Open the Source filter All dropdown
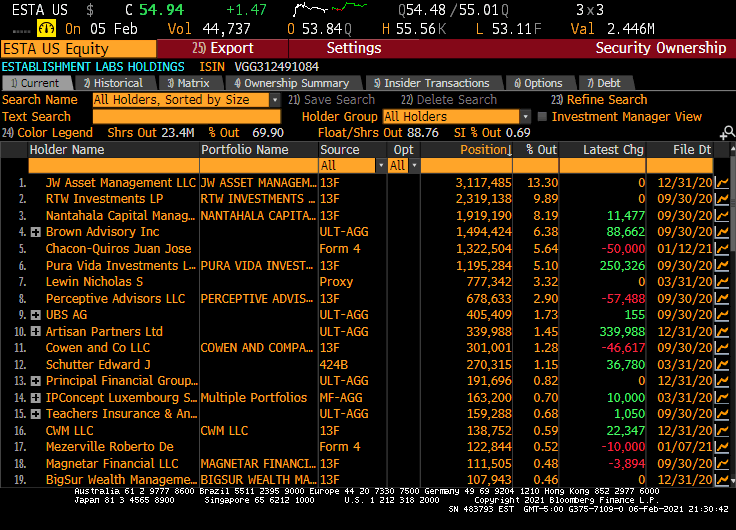 click(381, 165)
